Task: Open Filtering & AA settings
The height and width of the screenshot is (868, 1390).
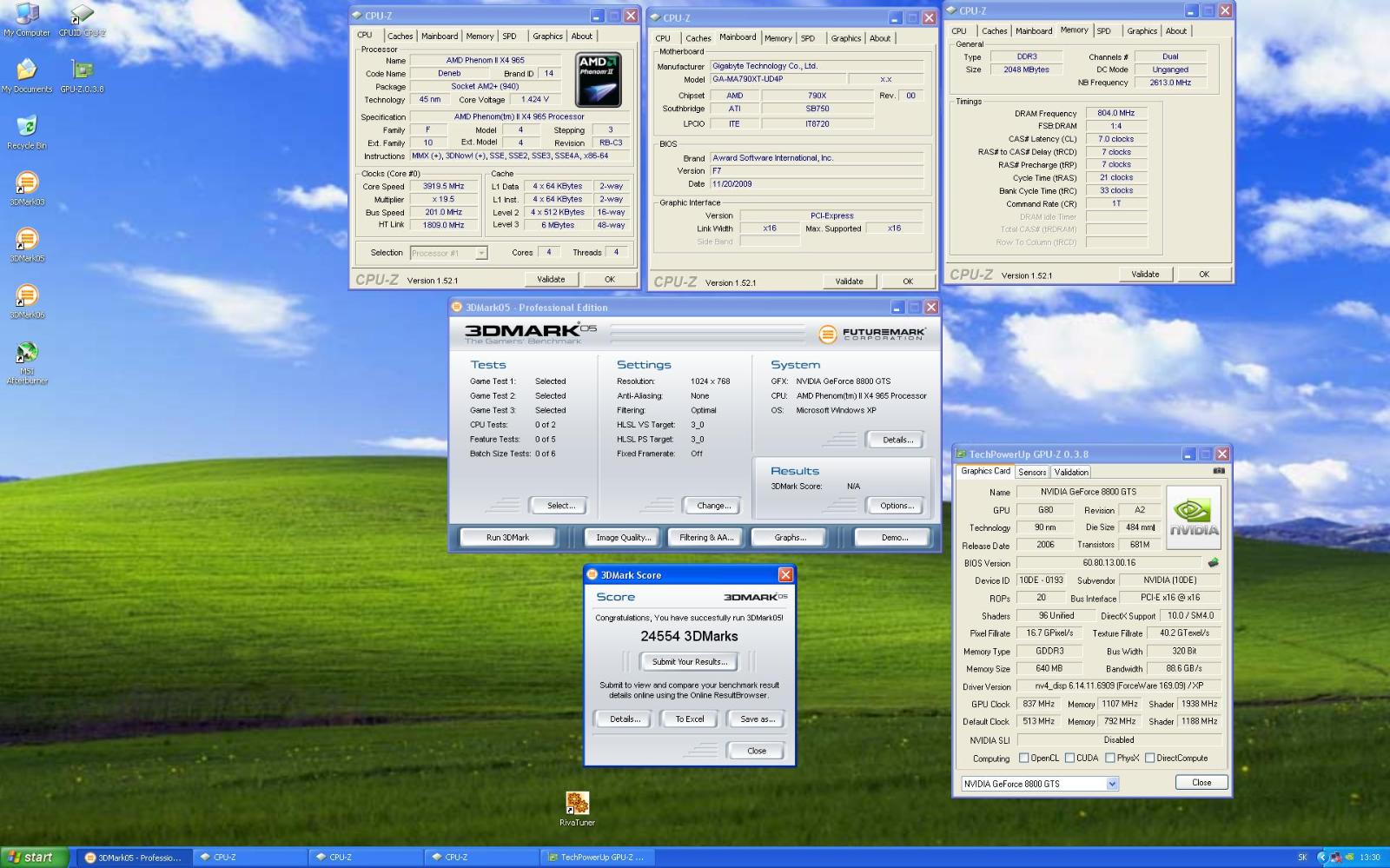Action: click(x=705, y=537)
